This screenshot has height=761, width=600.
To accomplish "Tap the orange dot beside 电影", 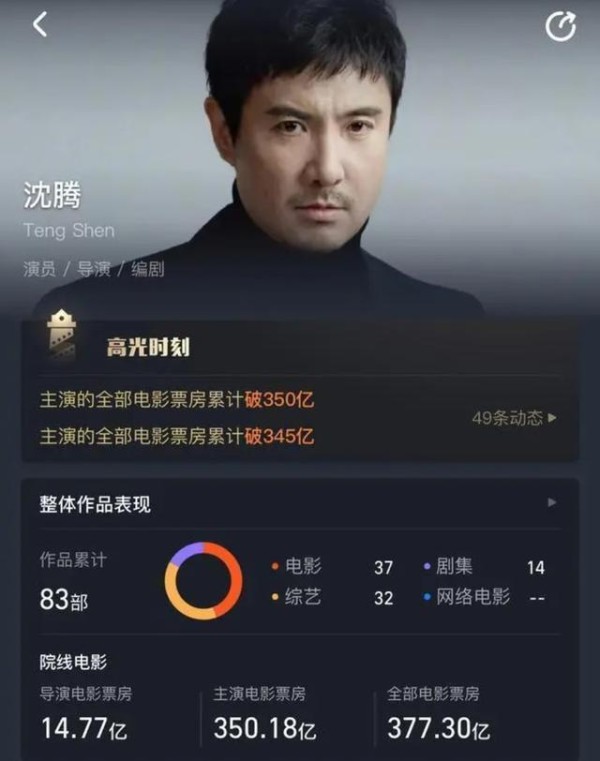I will [x=275, y=566].
